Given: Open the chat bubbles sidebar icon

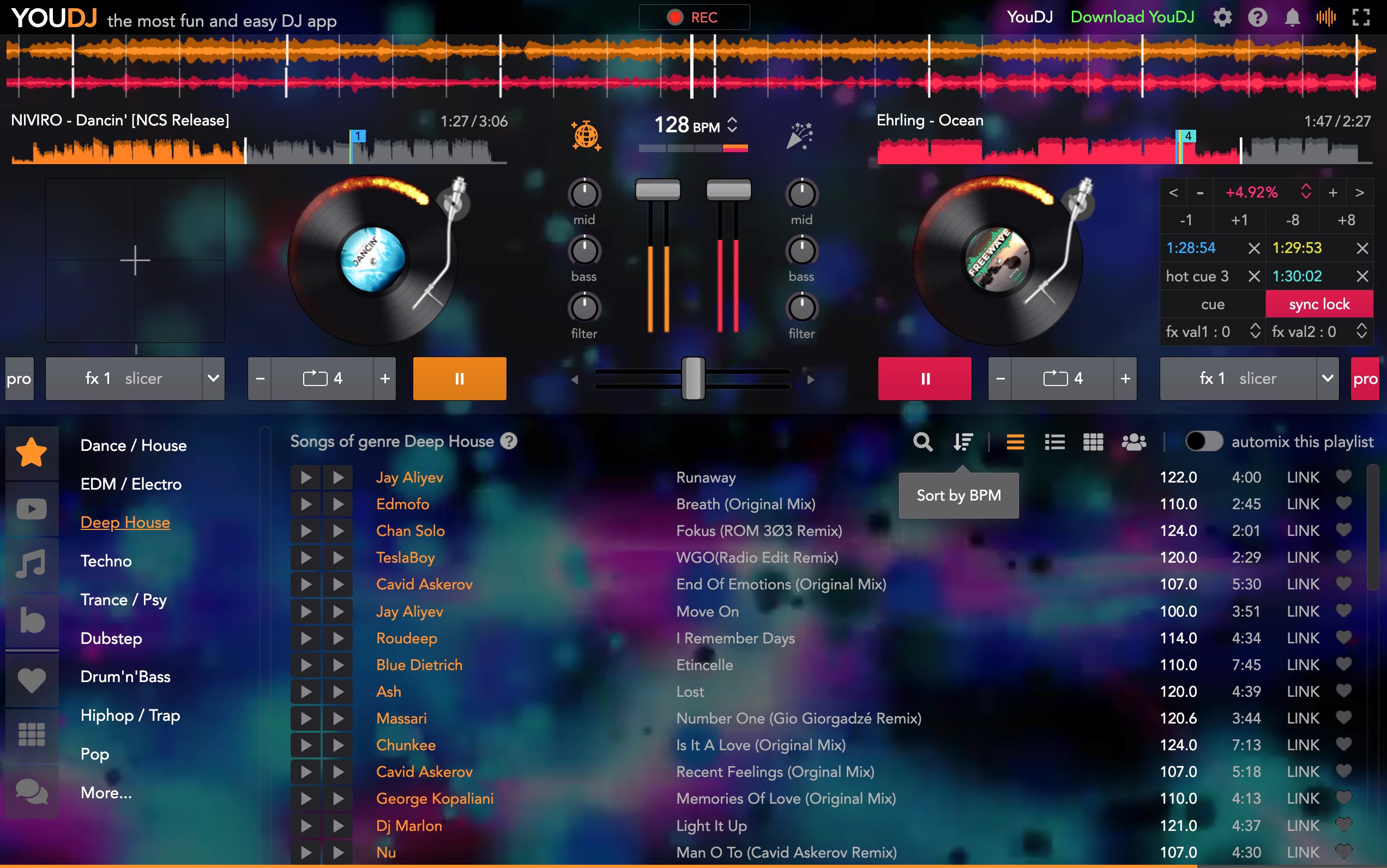Looking at the screenshot, I should [x=32, y=792].
